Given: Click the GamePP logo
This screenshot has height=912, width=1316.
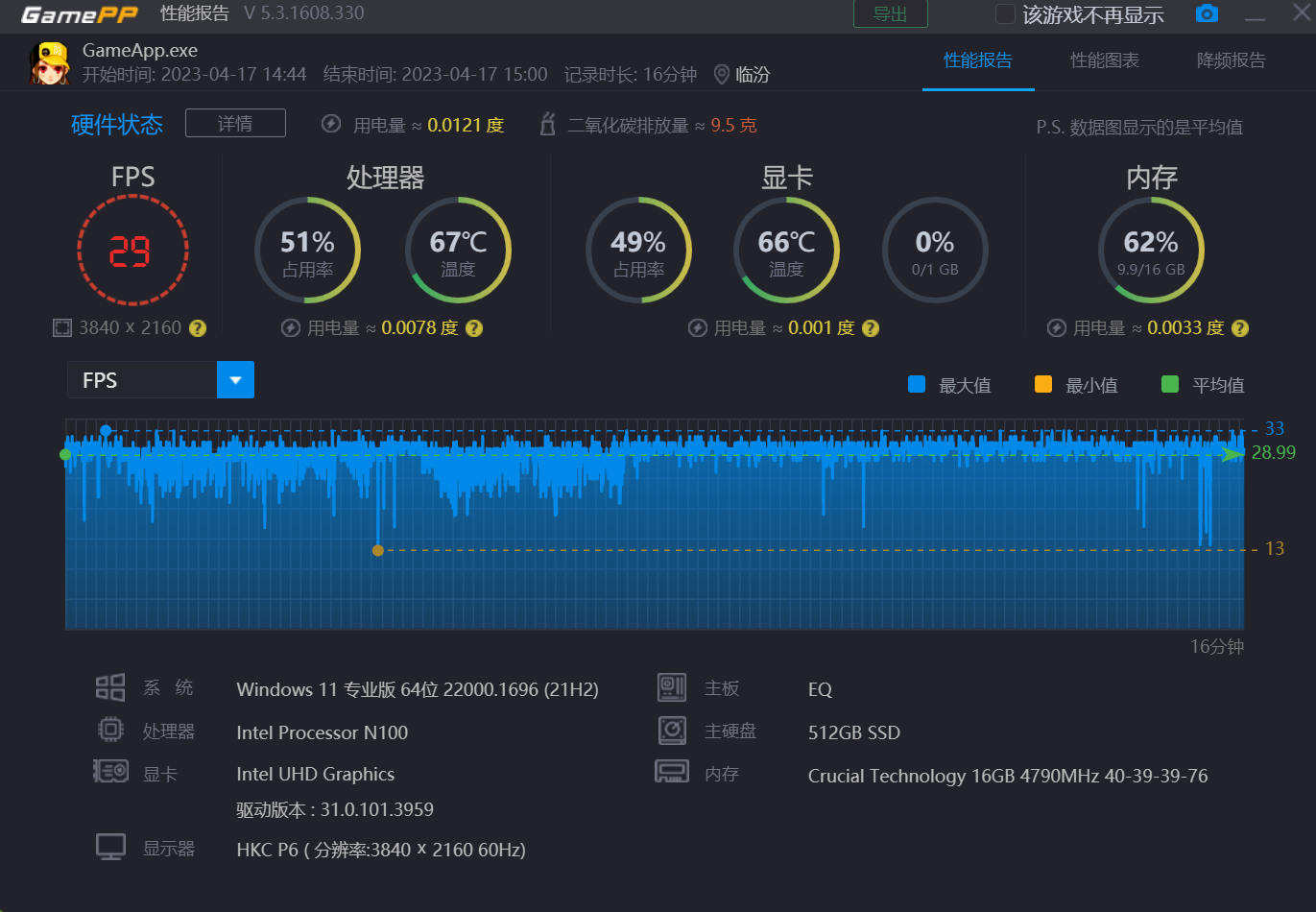Looking at the screenshot, I should point(80,14).
